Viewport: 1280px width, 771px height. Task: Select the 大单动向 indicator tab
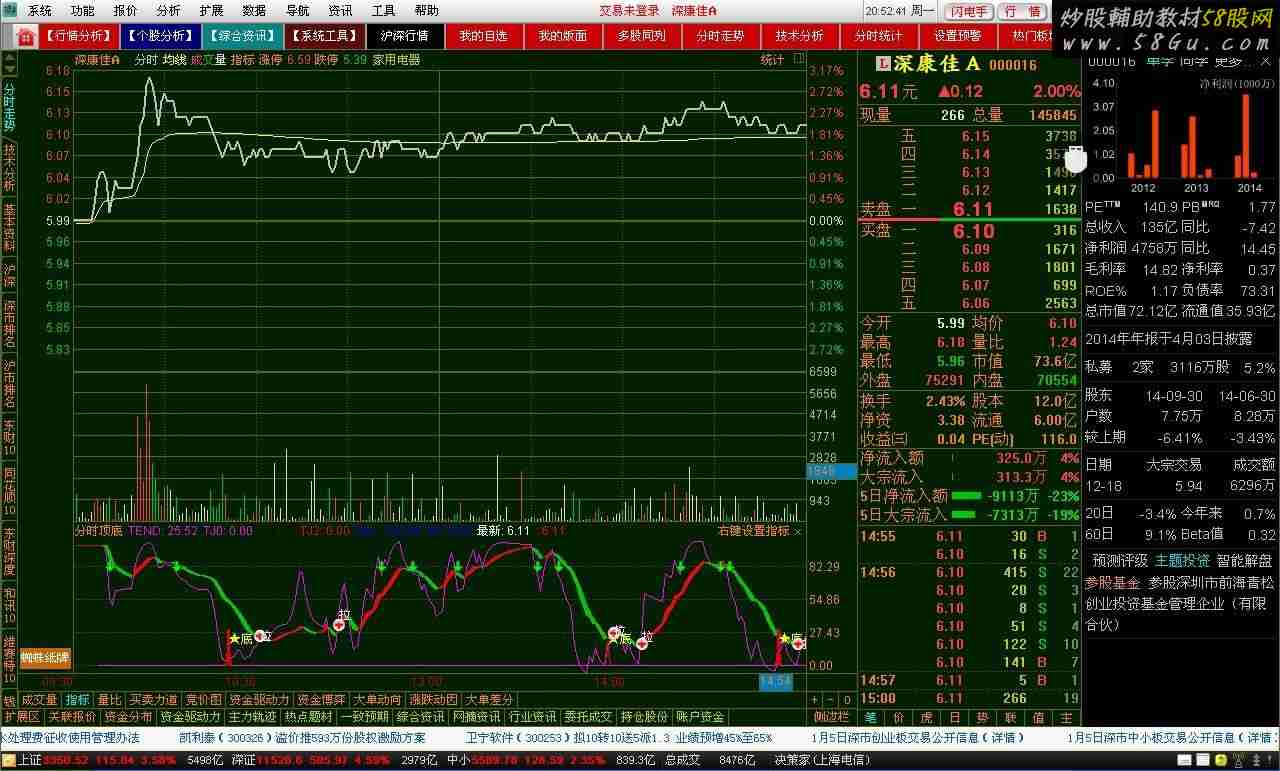pos(379,700)
